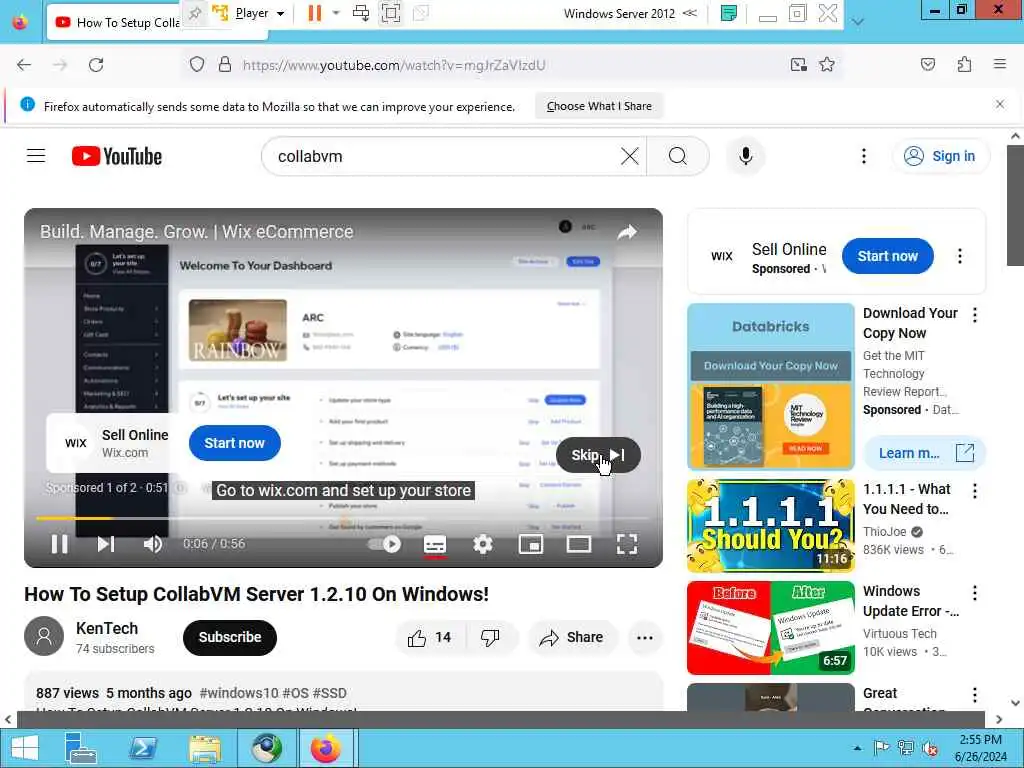
Task: Share the ad via arrow icon in player
Action: click(627, 232)
